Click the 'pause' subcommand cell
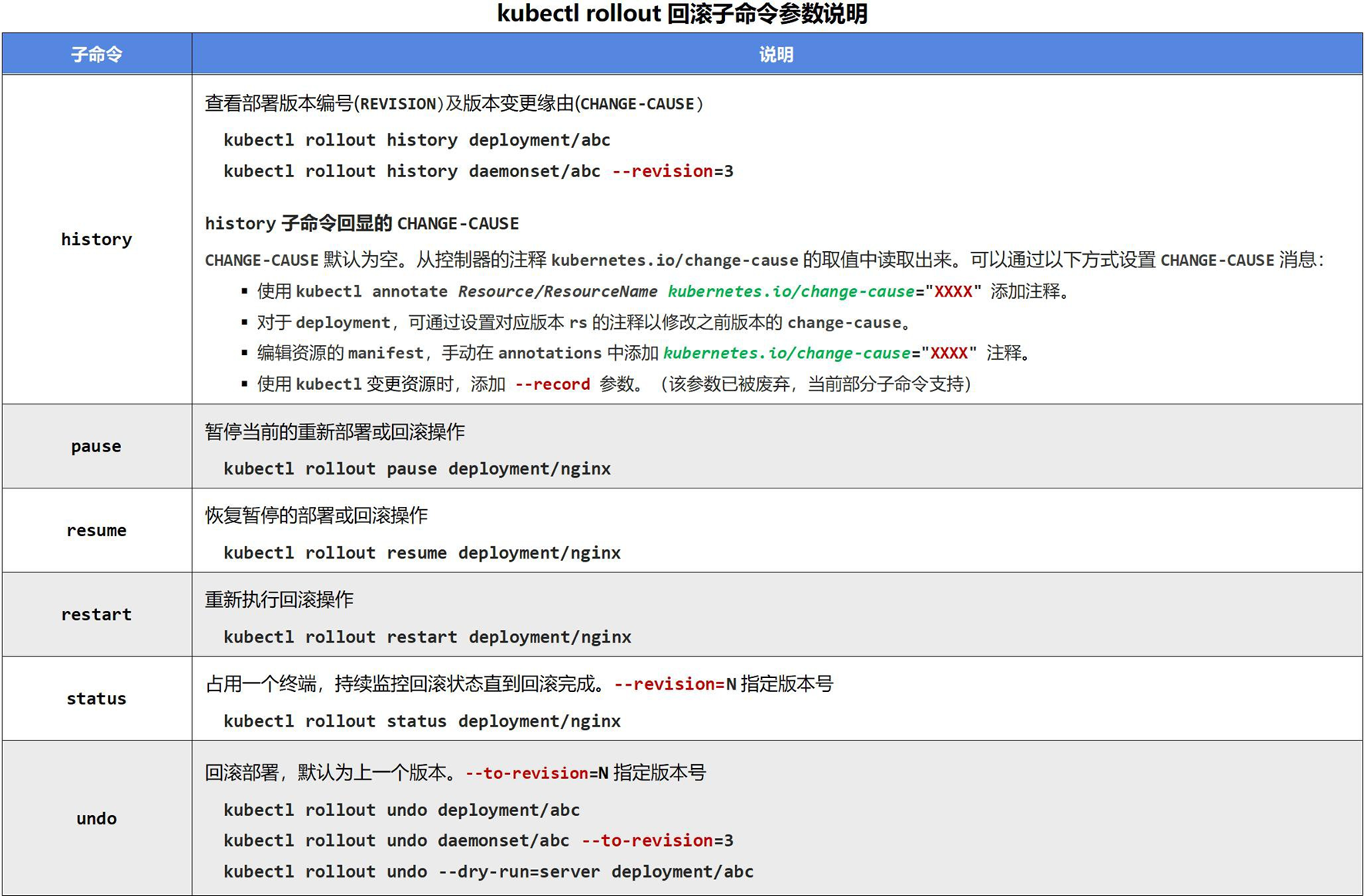 click(x=97, y=446)
